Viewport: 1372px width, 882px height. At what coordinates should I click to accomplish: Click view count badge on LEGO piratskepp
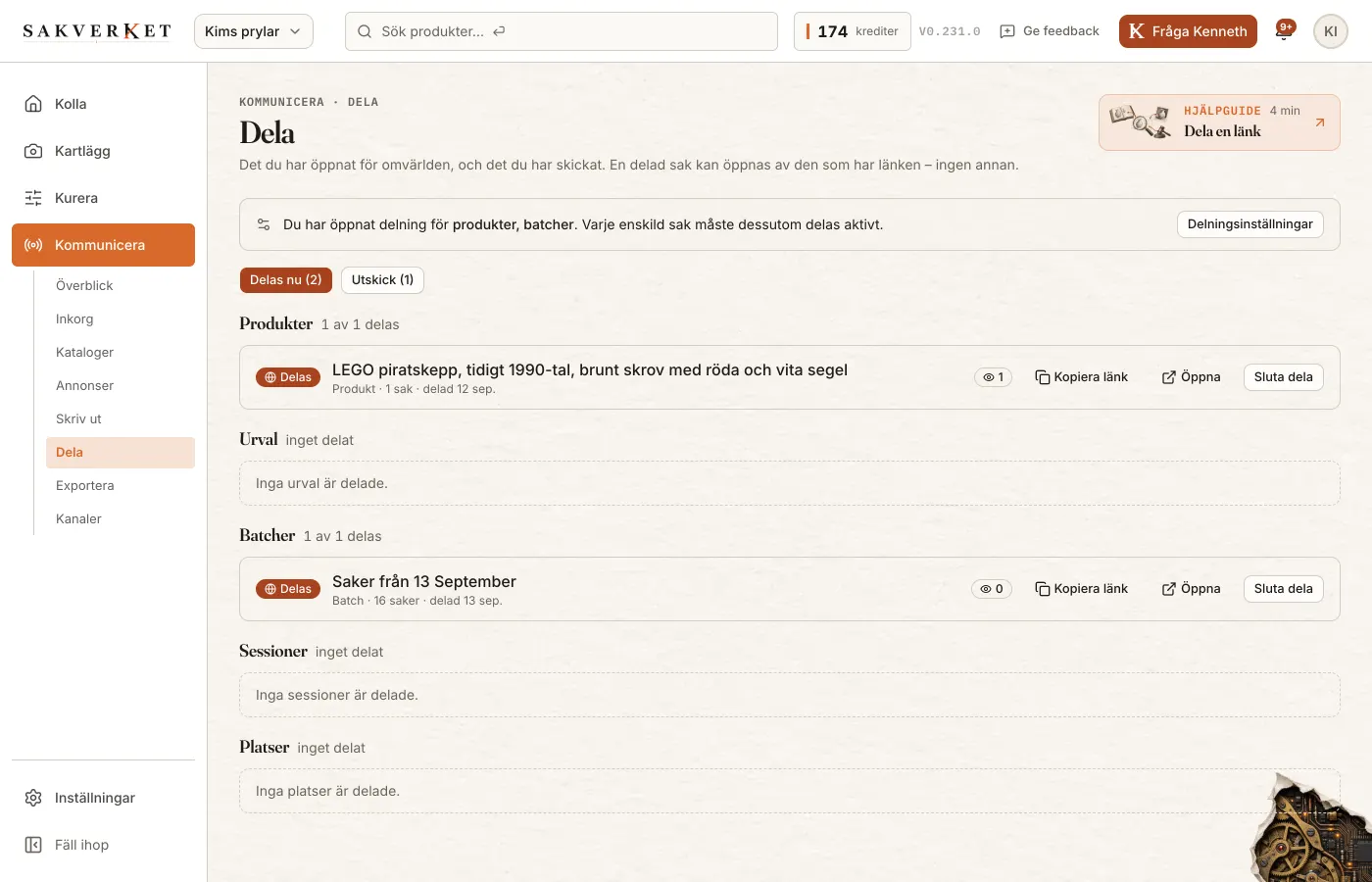994,377
